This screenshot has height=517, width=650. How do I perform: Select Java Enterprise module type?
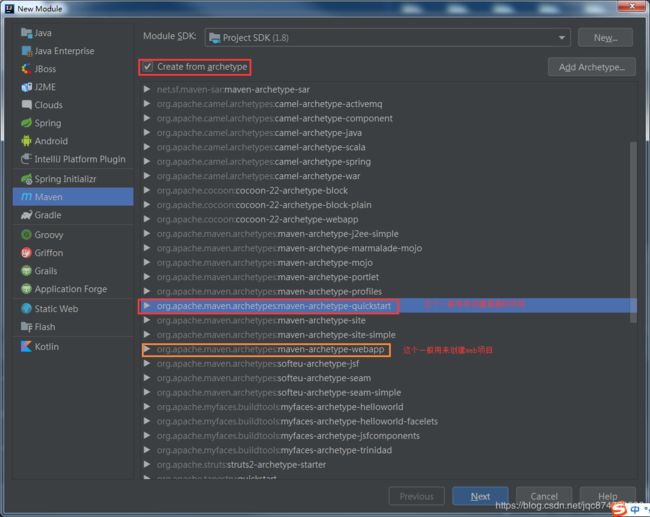pyautogui.click(x=73, y=51)
